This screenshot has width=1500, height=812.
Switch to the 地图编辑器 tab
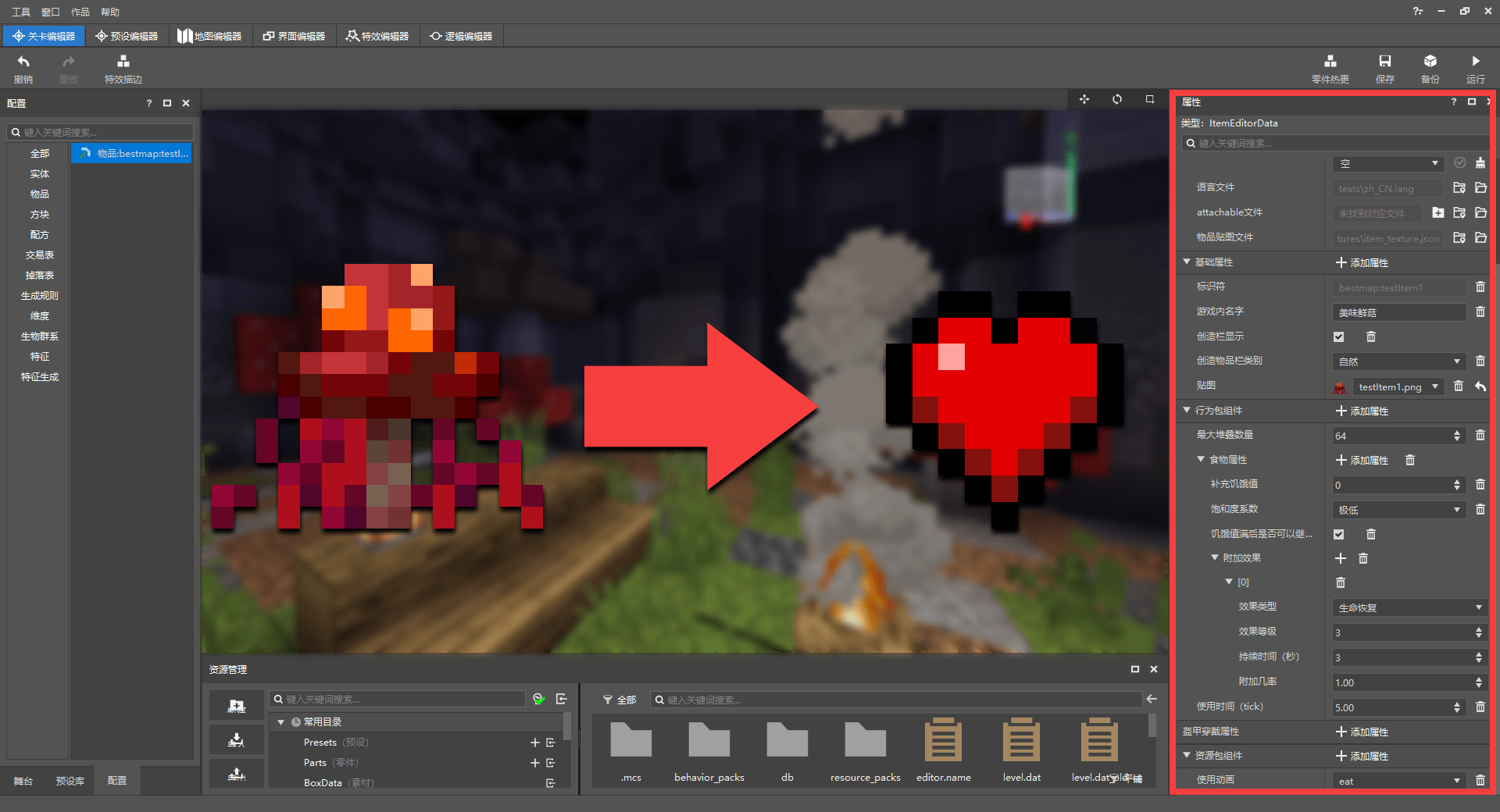point(209,36)
